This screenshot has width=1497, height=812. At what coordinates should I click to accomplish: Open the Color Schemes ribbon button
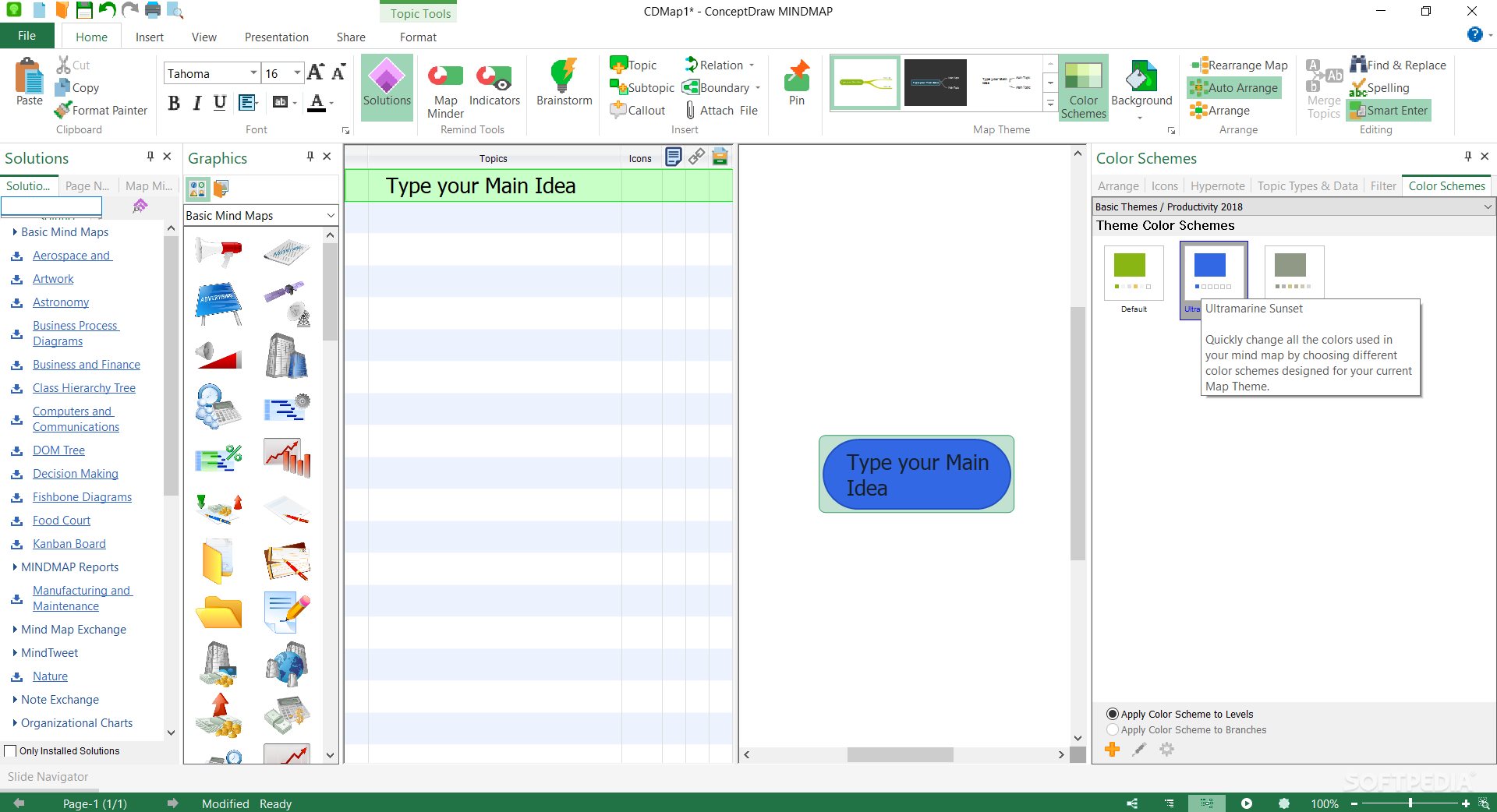pos(1083,87)
